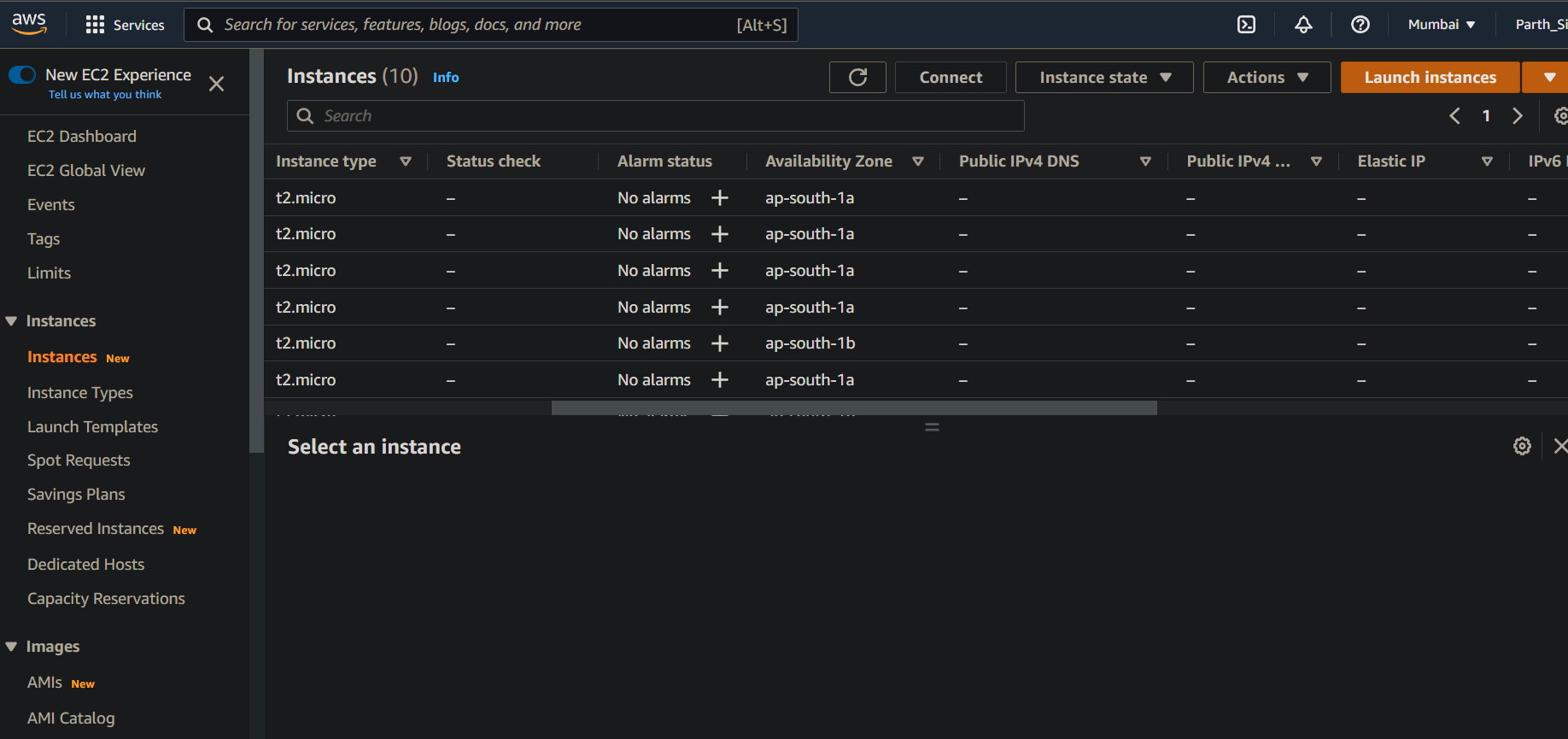The width and height of the screenshot is (1568, 739).
Task: Grab the panel resize handle icon
Action: (932, 427)
